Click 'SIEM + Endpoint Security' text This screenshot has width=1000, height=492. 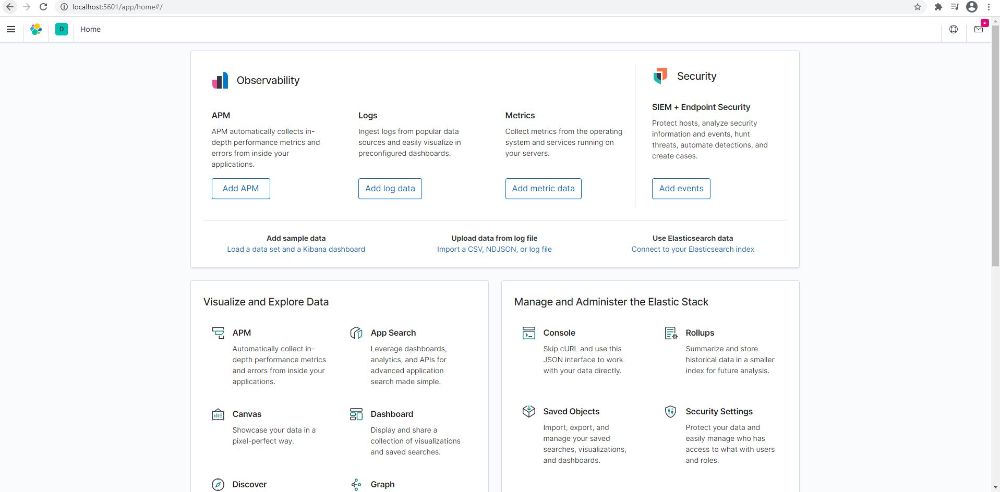(x=701, y=107)
